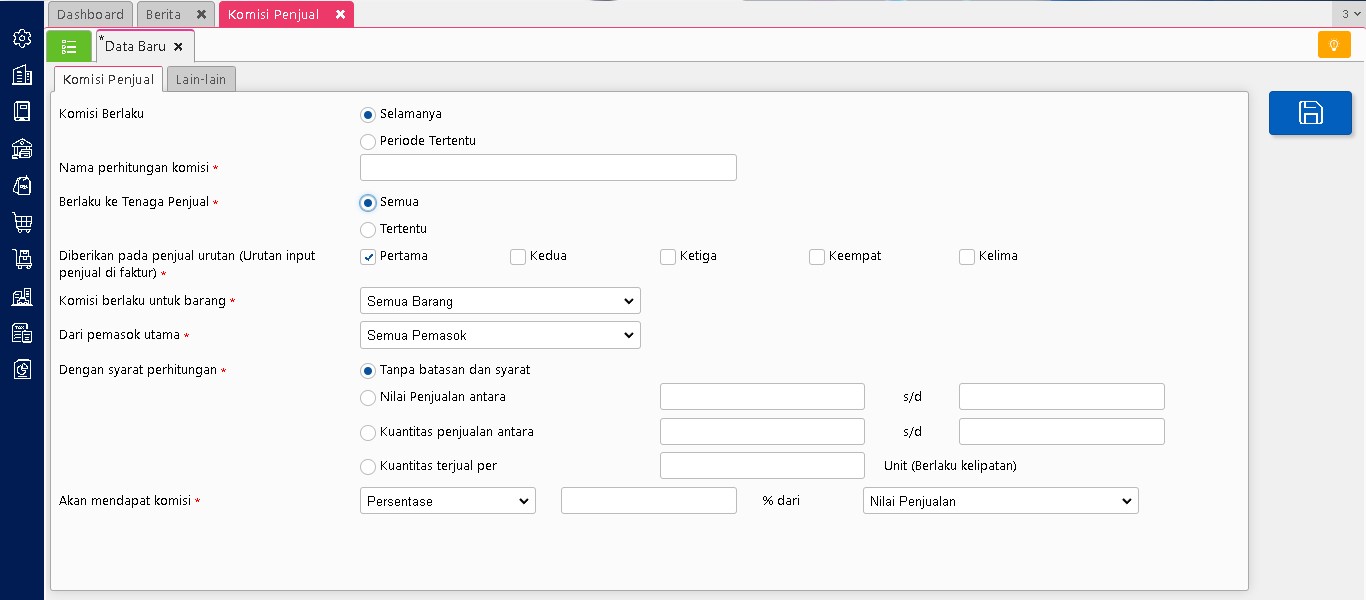Select the Periode Tertentu radio option
Image resolution: width=1366 pixels, height=600 pixels.
pos(368,142)
